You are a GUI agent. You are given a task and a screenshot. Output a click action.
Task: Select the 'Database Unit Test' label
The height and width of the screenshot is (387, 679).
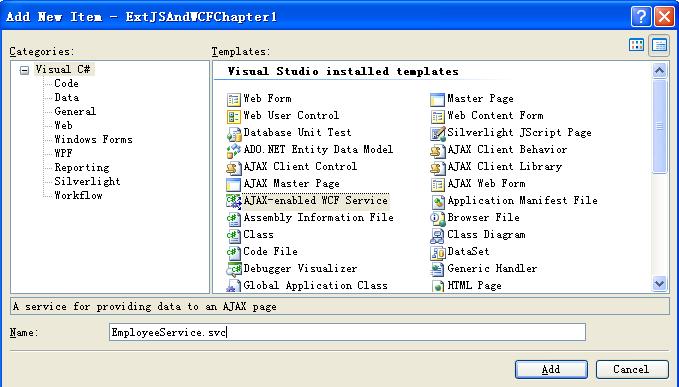click(x=297, y=133)
